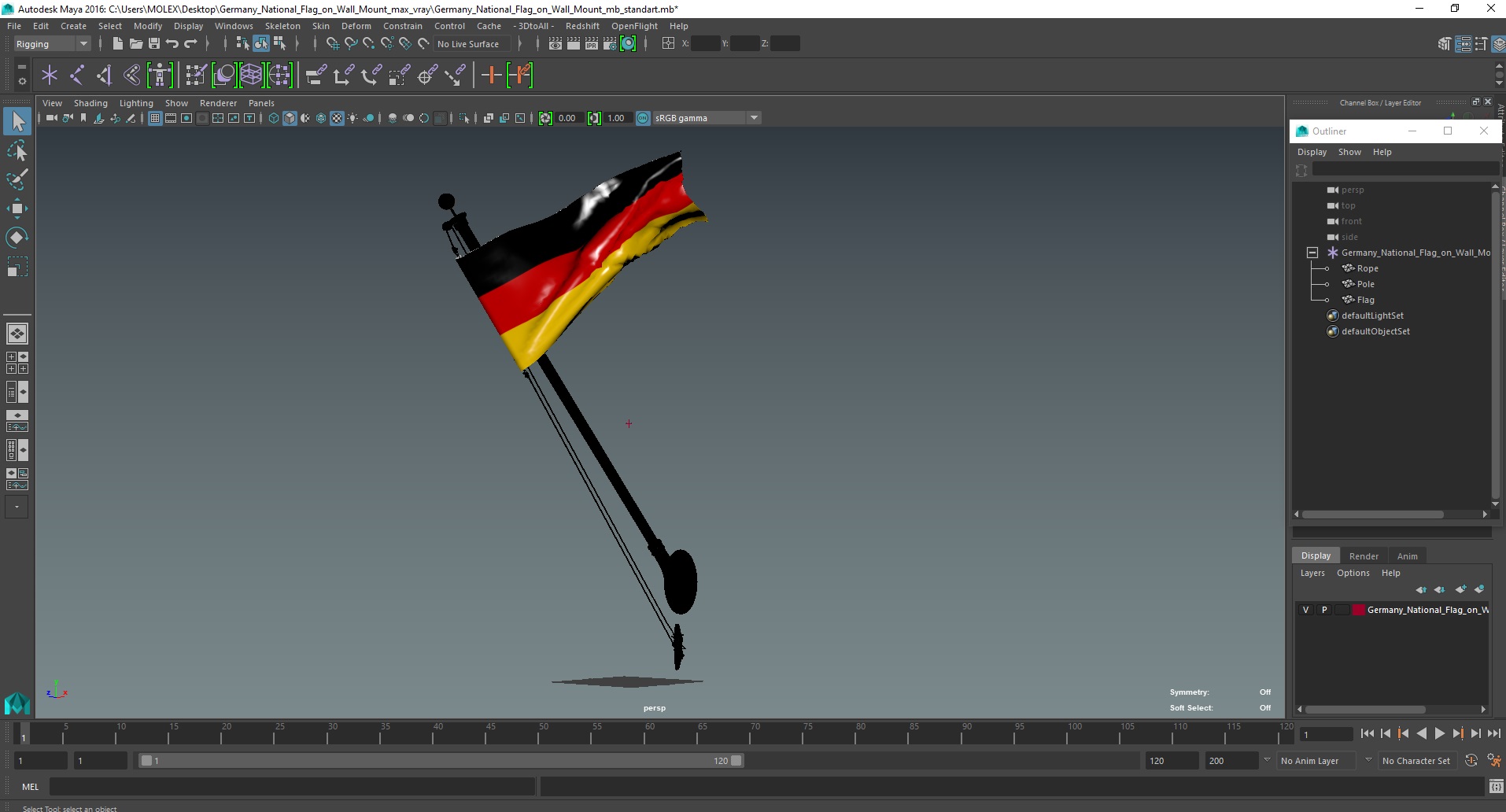1506x812 pixels.
Task: Open the Script Editor icon at bottom right
Action: click(1497, 786)
